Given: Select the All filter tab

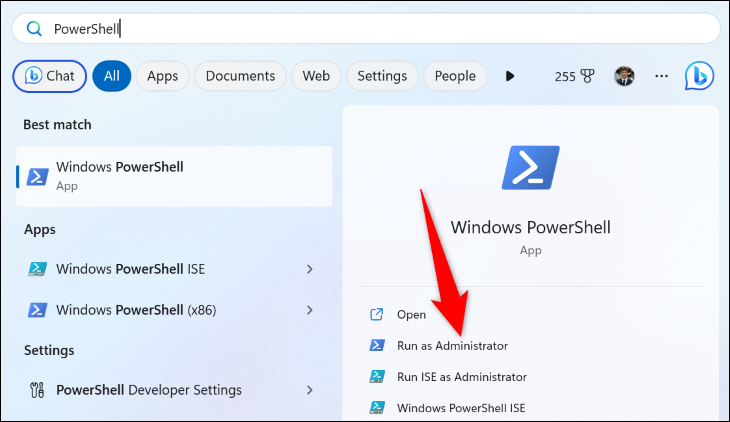Looking at the screenshot, I should coord(112,76).
